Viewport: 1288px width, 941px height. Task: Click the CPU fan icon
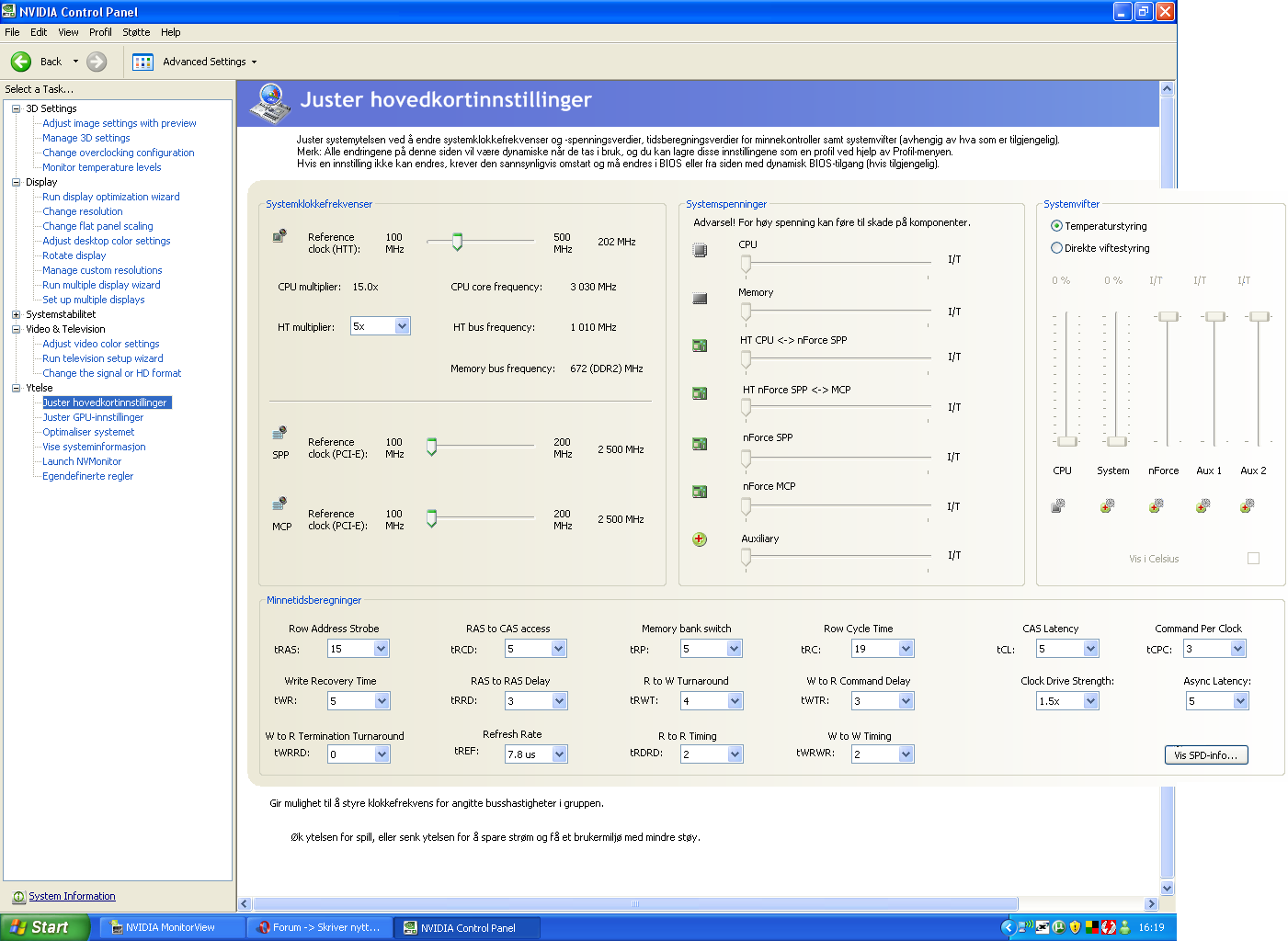click(1058, 505)
